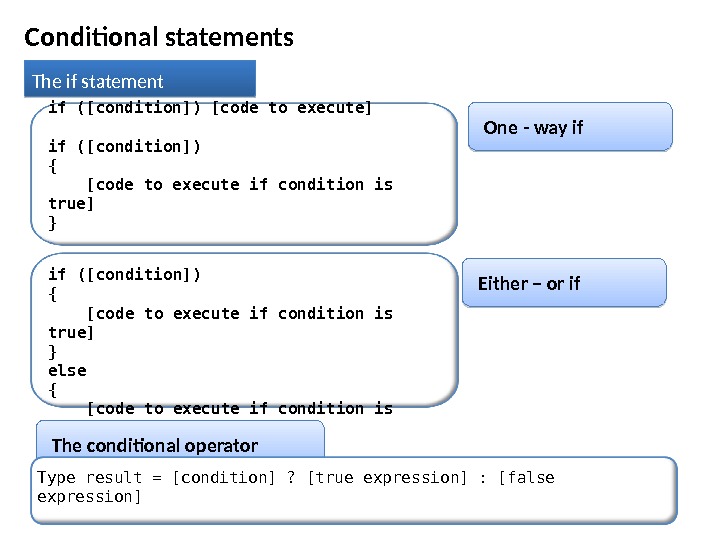Click the closing brace in the top code box
Screen dimensions: 720x540
[53, 223]
